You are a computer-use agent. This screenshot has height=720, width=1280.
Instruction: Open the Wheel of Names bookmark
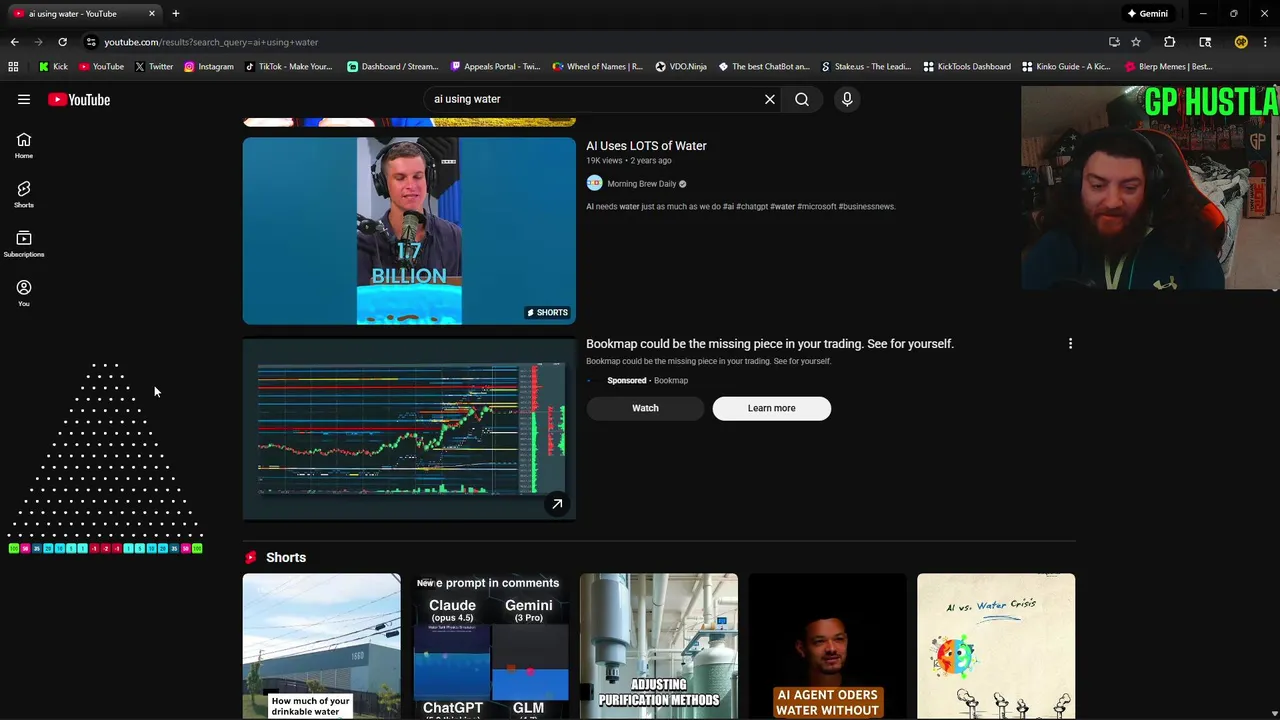click(598, 67)
